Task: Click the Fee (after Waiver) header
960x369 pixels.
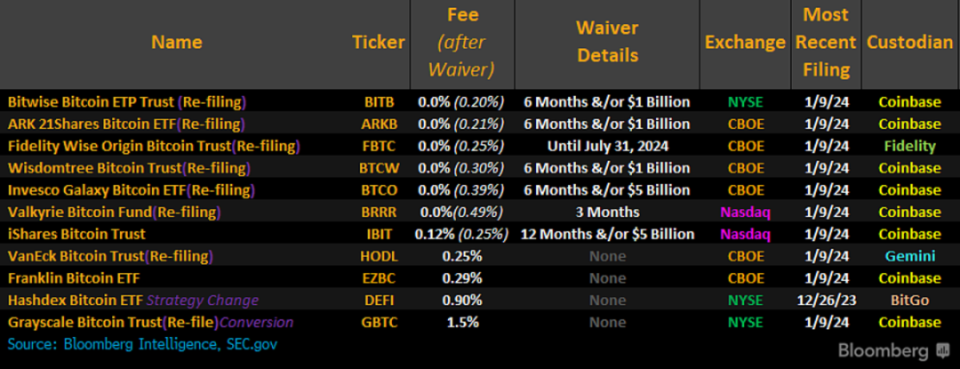Action: click(462, 42)
